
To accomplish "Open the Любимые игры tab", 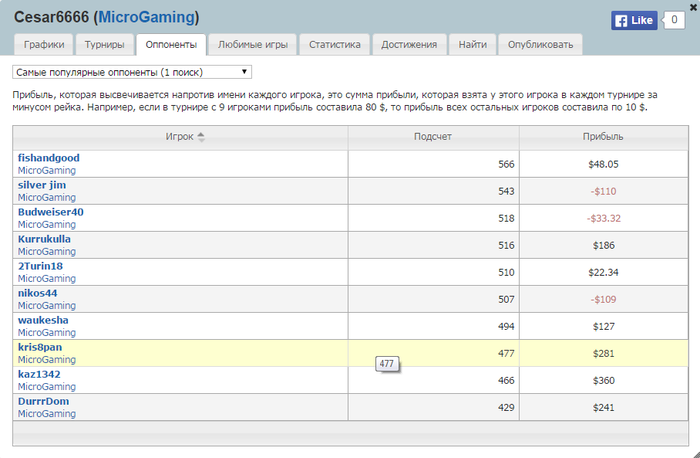I will pyautogui.click(x=253, y=45).
